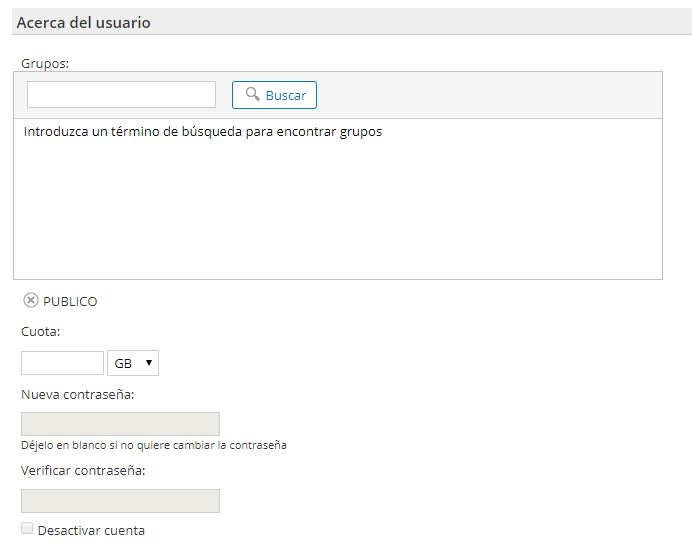Click the Grupos field label
This screenshot has width=692, height=555.
45,63
